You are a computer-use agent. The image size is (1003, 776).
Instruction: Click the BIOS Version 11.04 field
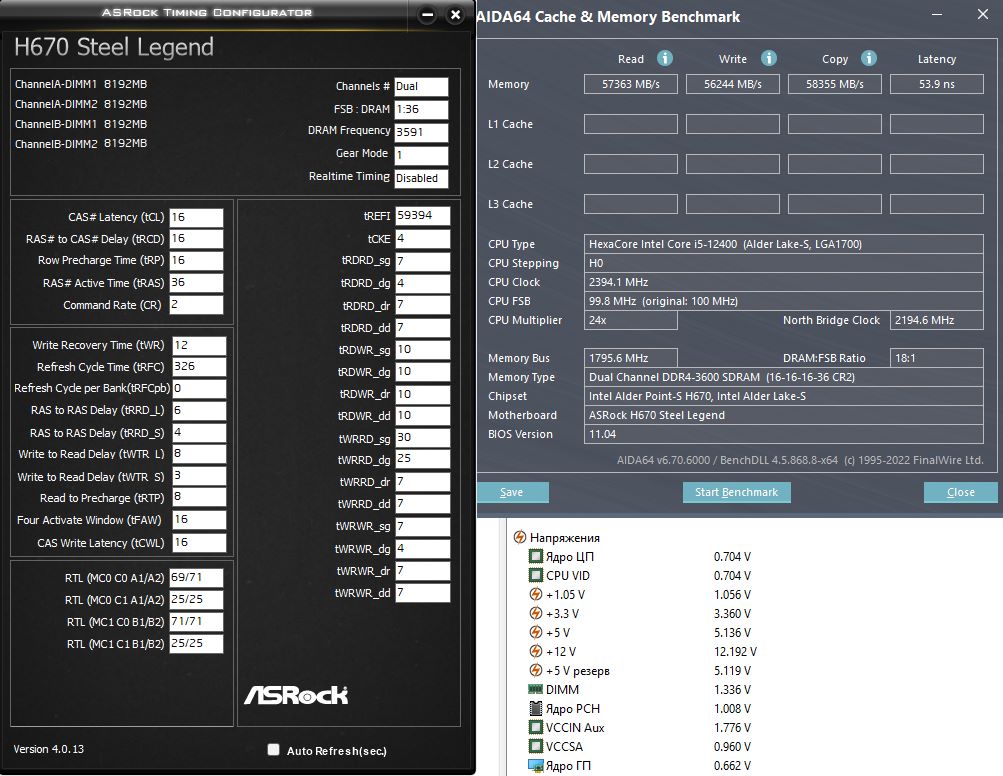click(784, 434)
